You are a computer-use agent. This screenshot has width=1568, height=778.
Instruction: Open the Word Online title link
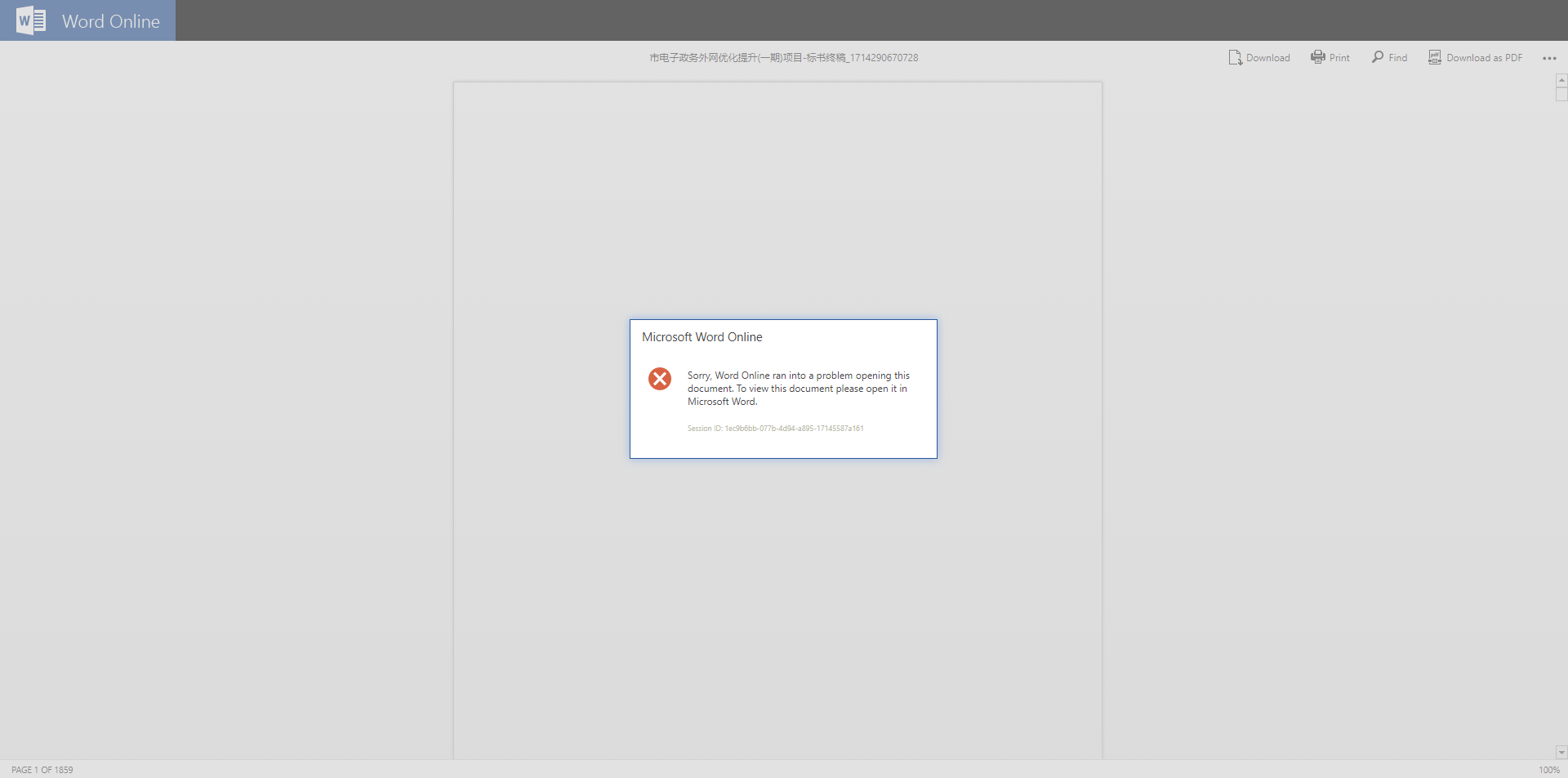click(x=111, y=21)
